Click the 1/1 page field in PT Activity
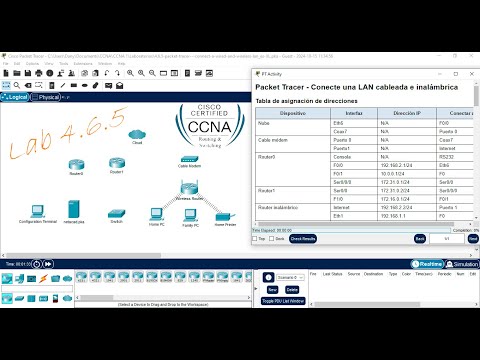Image resolution: width=480 pixels, height=360 pixels. [447, 239]
